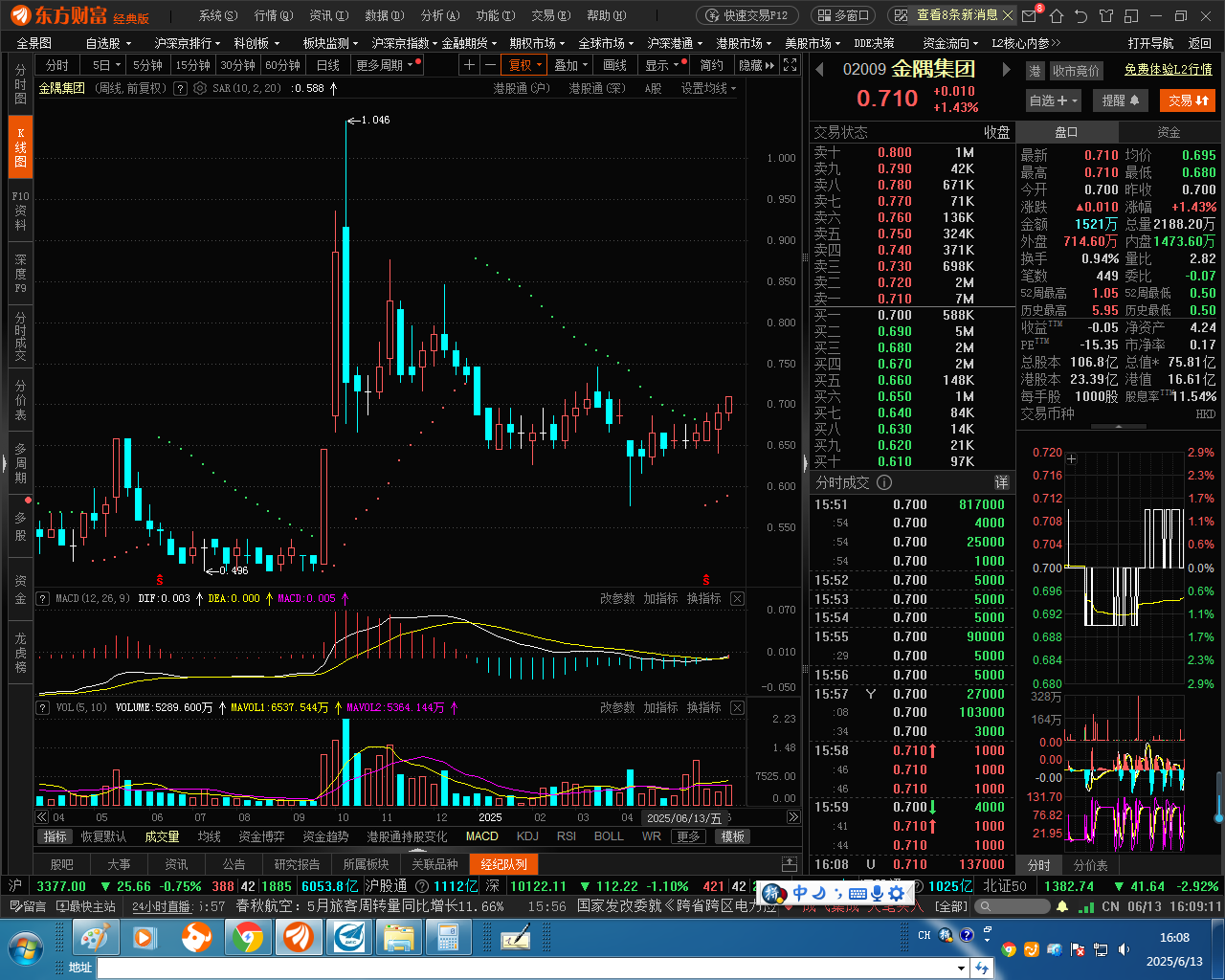1225x980 pixels.
Task: Open 叠加 overlay dropdown
Action: [x=571, y=64]
